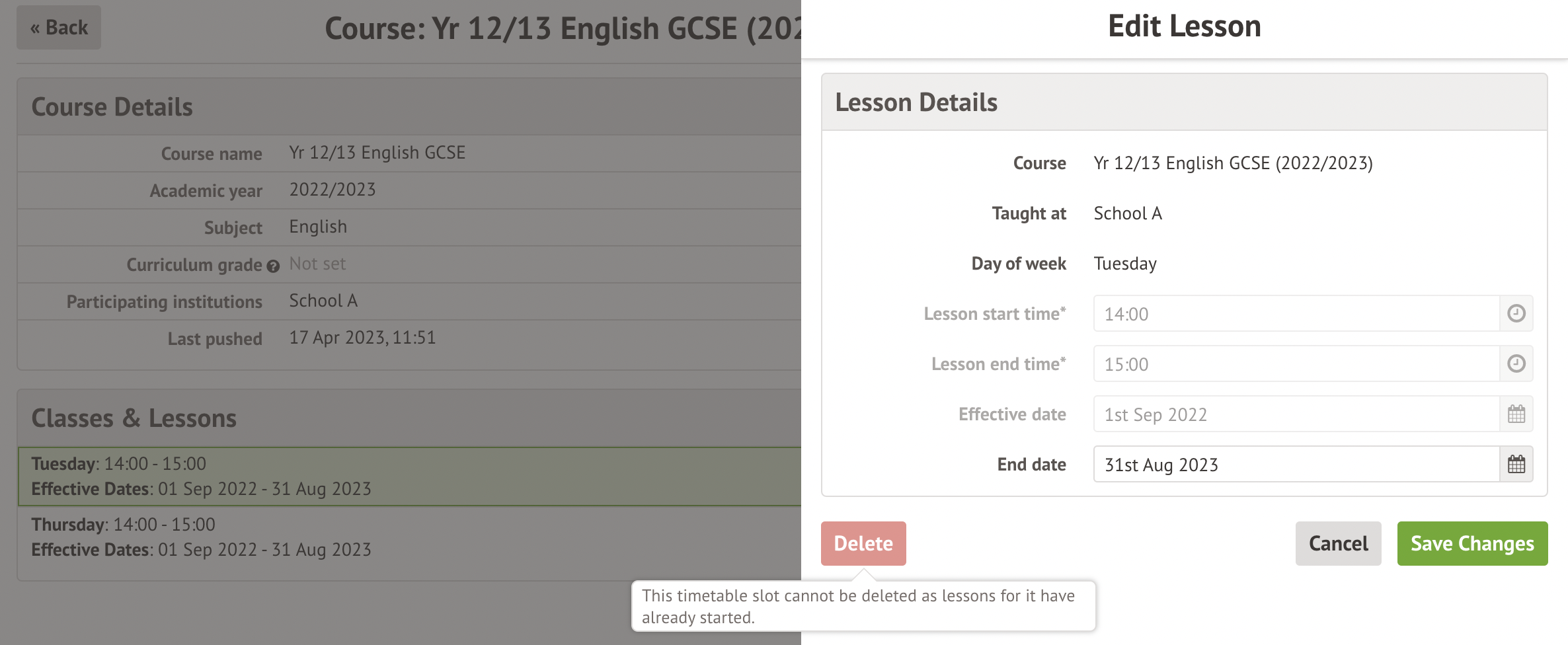Click the clock icon for Lesson start time

click(1516, 313)
